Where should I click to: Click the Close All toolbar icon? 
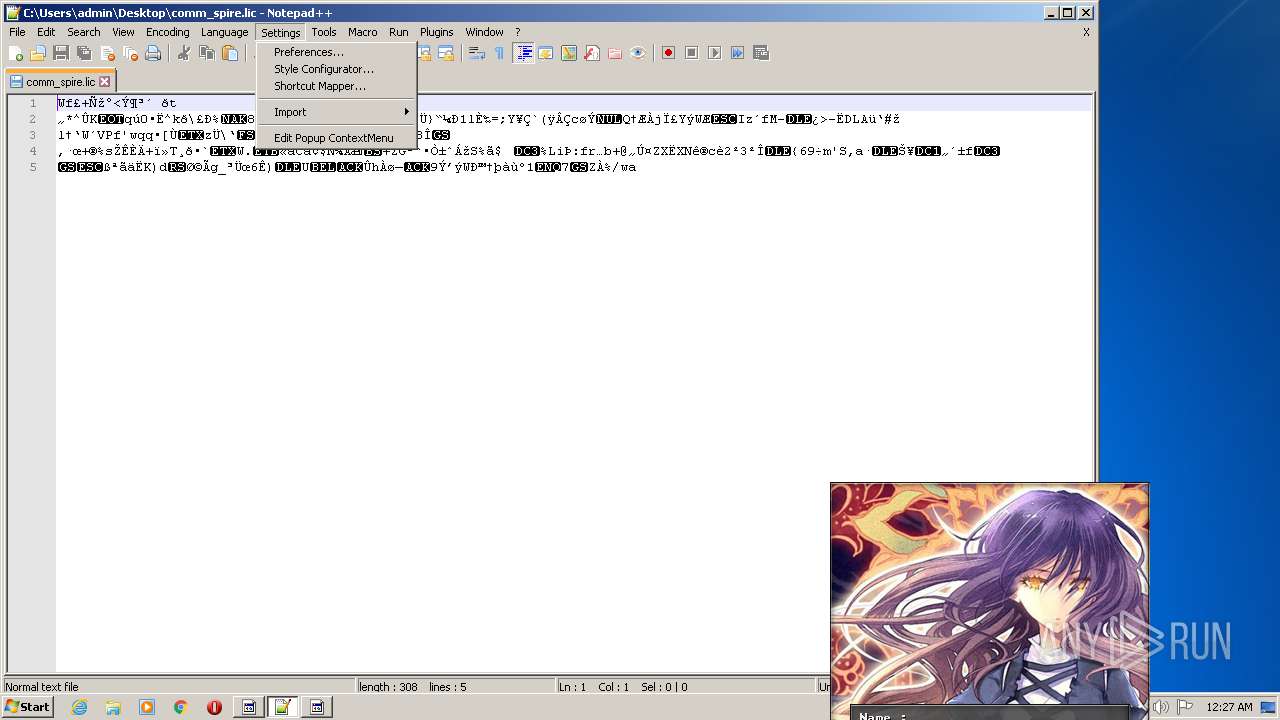[130, 53]
